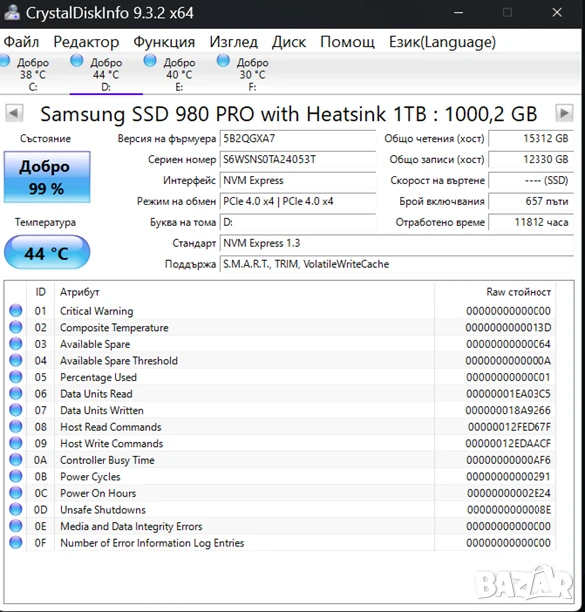Viewport: 585px width, 612px height.
Task: Click status icon for Power On Hours row
Action: tap(16, 493)
